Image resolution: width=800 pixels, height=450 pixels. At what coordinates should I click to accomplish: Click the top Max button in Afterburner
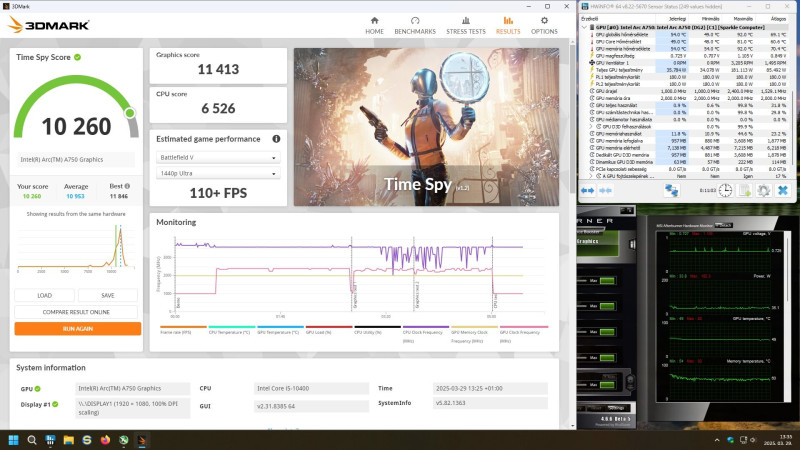click(x=607, y=281)
